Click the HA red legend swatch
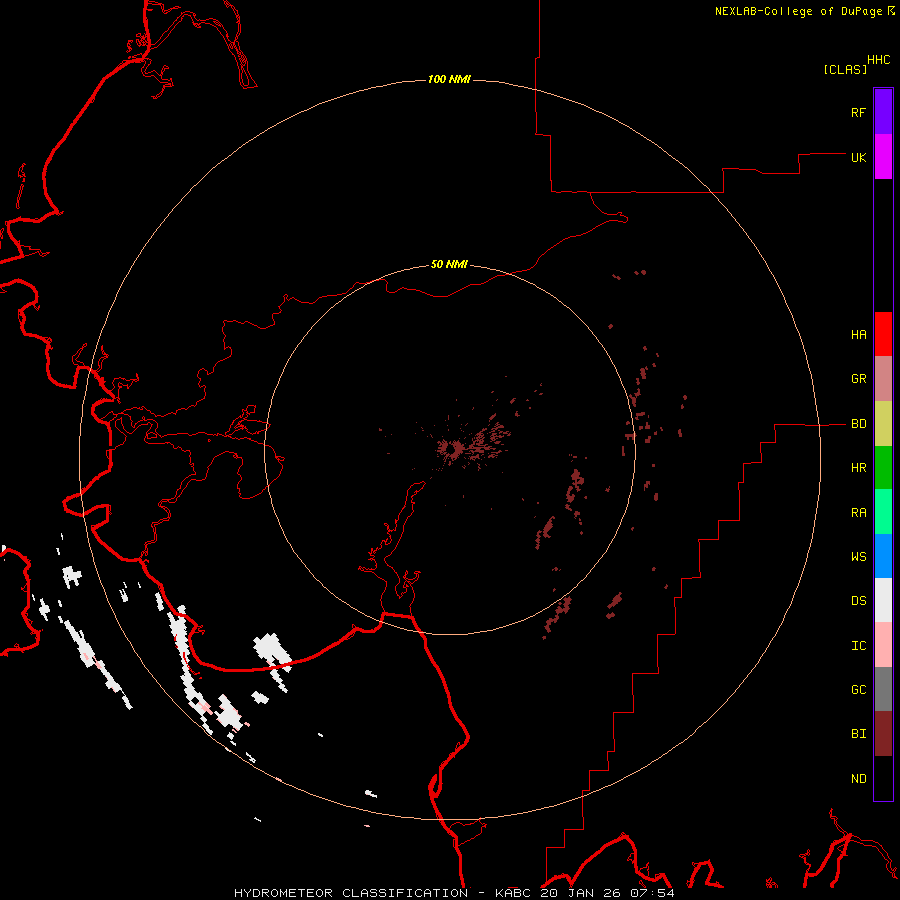Viewport: 900px width, 900px height. tap(883, 334)
